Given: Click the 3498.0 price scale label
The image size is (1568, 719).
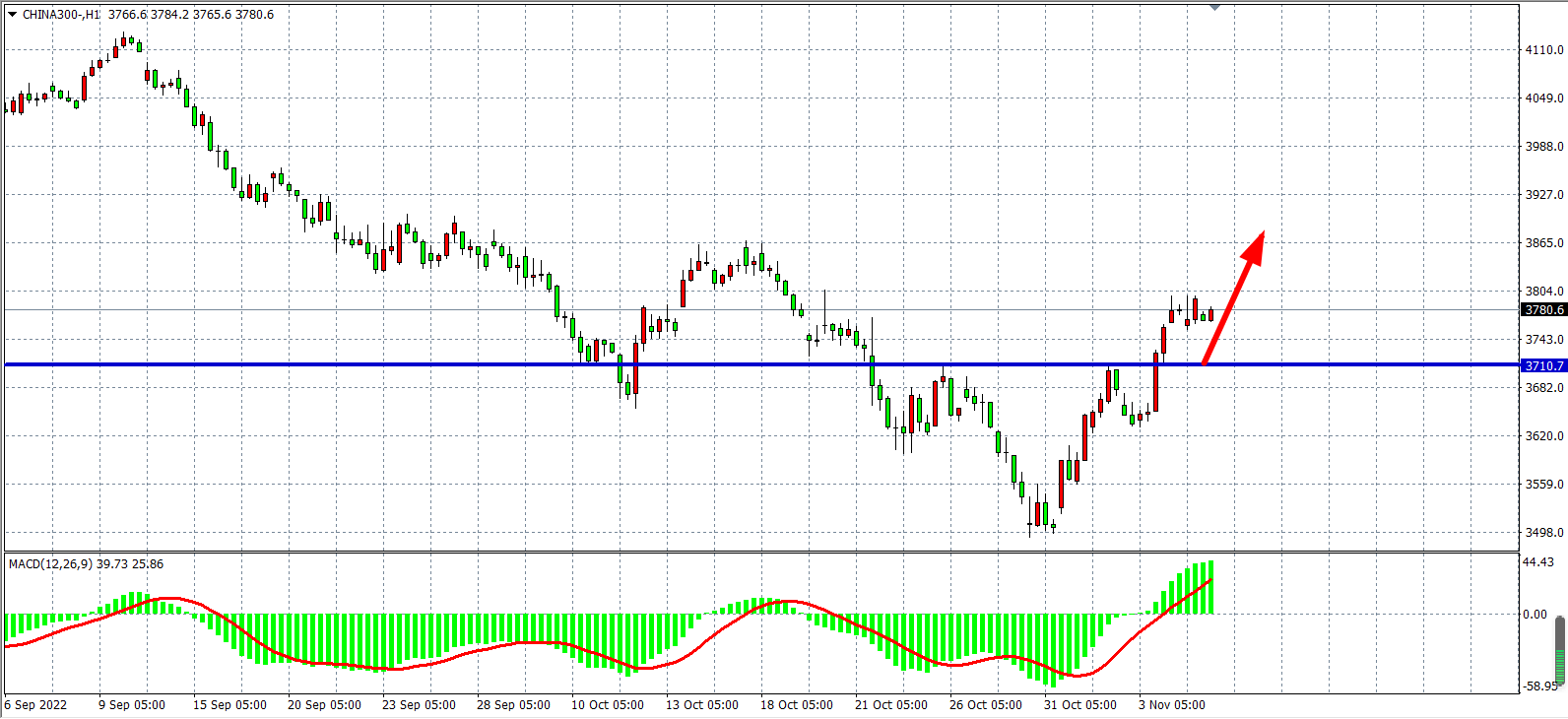Looking at the screenshot, I should (1543, 533).
